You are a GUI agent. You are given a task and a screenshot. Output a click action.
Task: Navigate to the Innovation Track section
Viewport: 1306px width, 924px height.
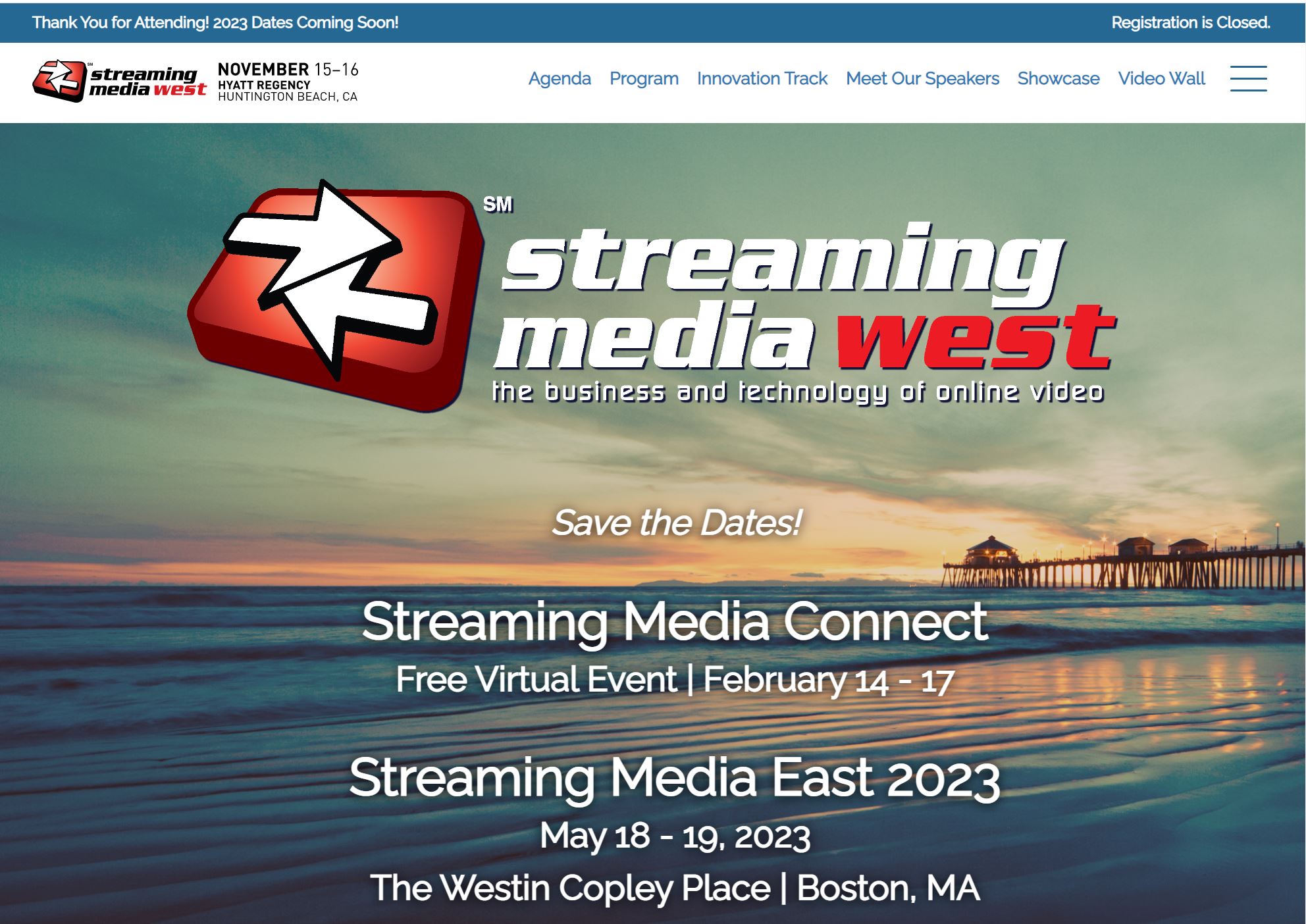coord(761,79)
